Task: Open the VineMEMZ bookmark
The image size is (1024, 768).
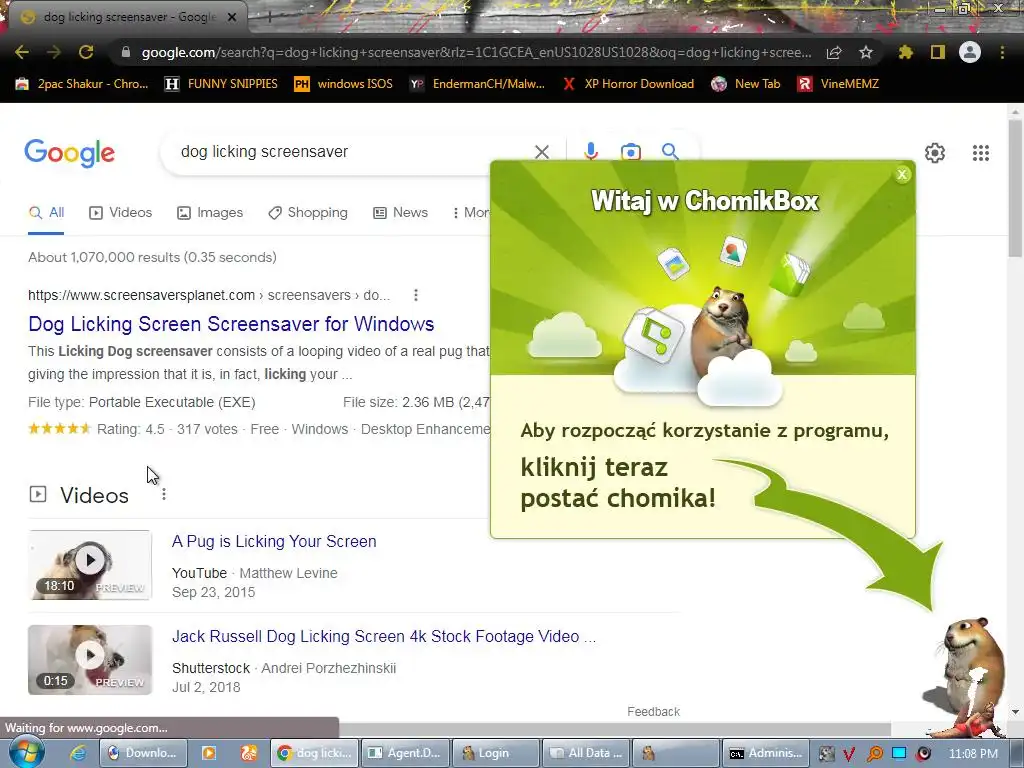Action: [x=839, y=84]
